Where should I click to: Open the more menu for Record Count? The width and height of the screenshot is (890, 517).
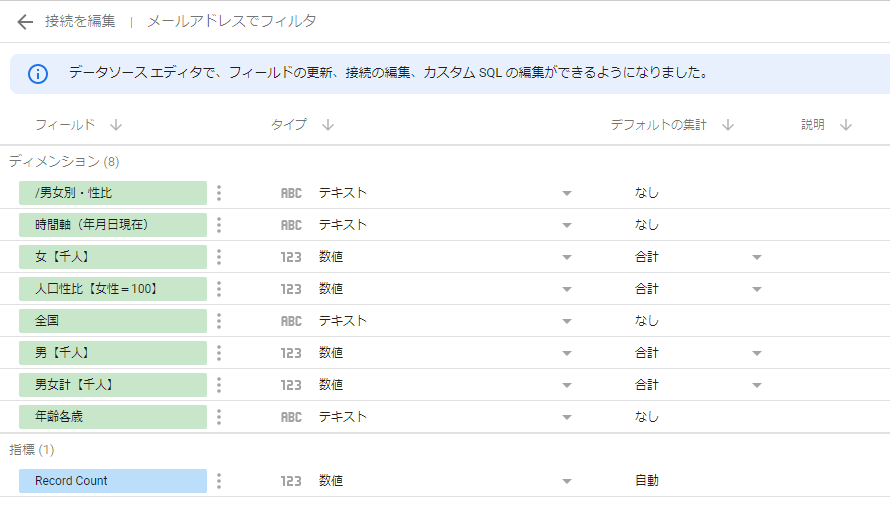tap(219, 481)
